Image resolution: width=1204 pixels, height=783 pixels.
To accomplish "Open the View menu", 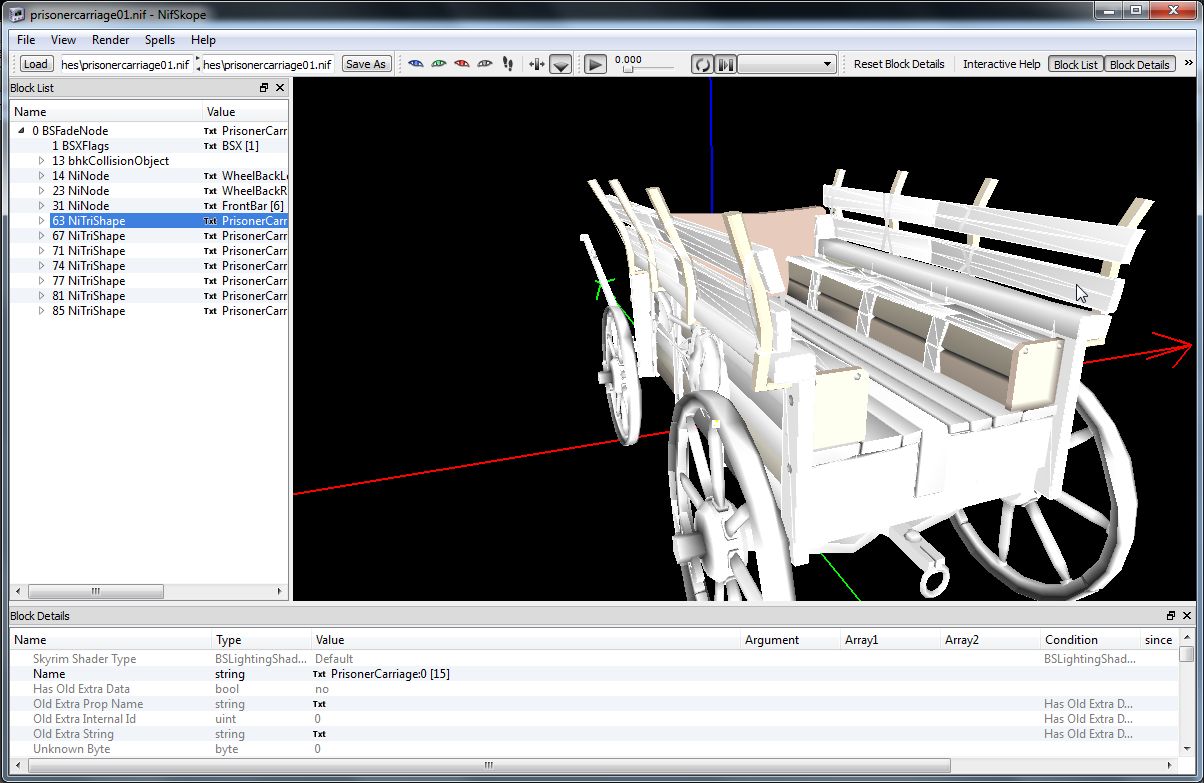I will tap(63, 40).
